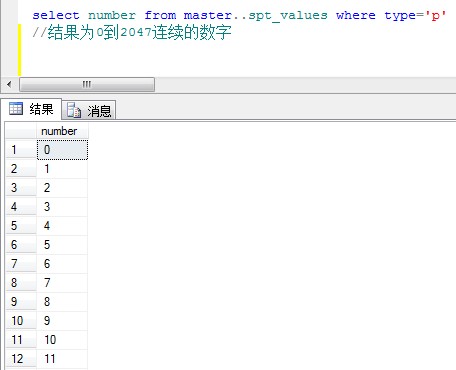The height and width of the screenshot is (370, 456).
Task: Click row header 6 in results grid
Action: (21, 245)
